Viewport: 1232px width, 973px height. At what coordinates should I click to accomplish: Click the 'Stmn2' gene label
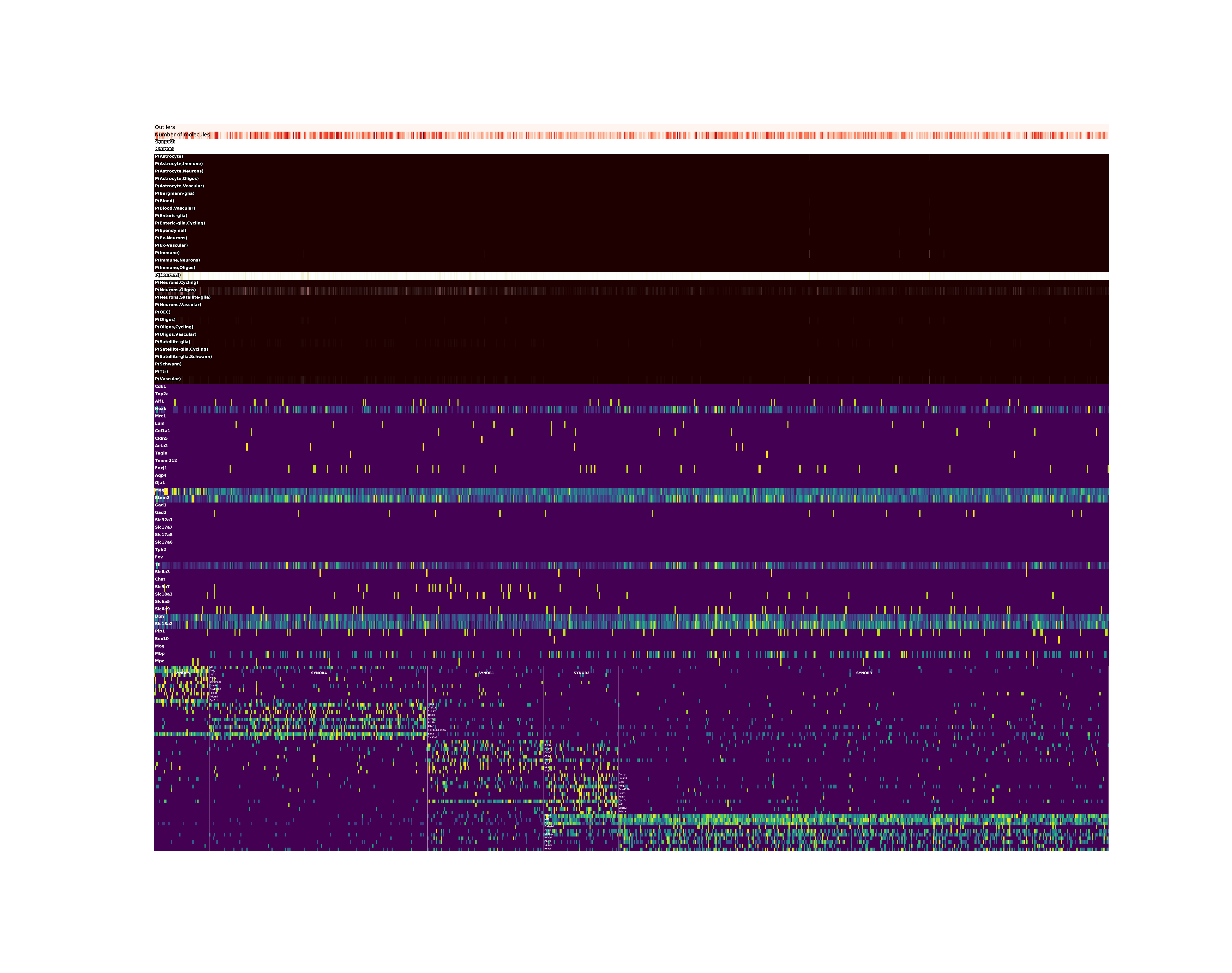point(162,498)
